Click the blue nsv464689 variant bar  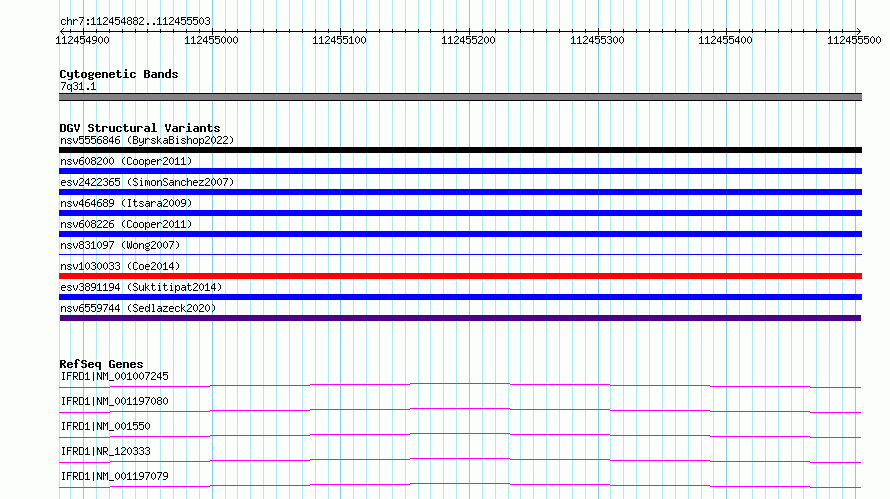pyautogui.click(x=460, y=213)
